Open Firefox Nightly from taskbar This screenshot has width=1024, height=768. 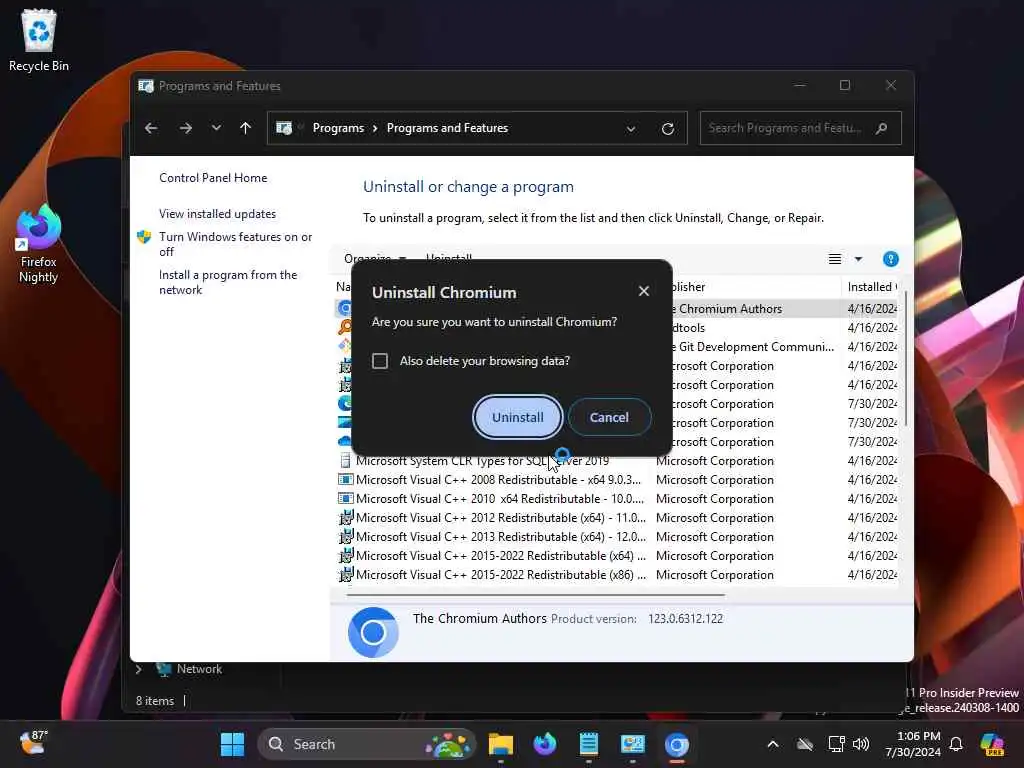pos(545,744)
